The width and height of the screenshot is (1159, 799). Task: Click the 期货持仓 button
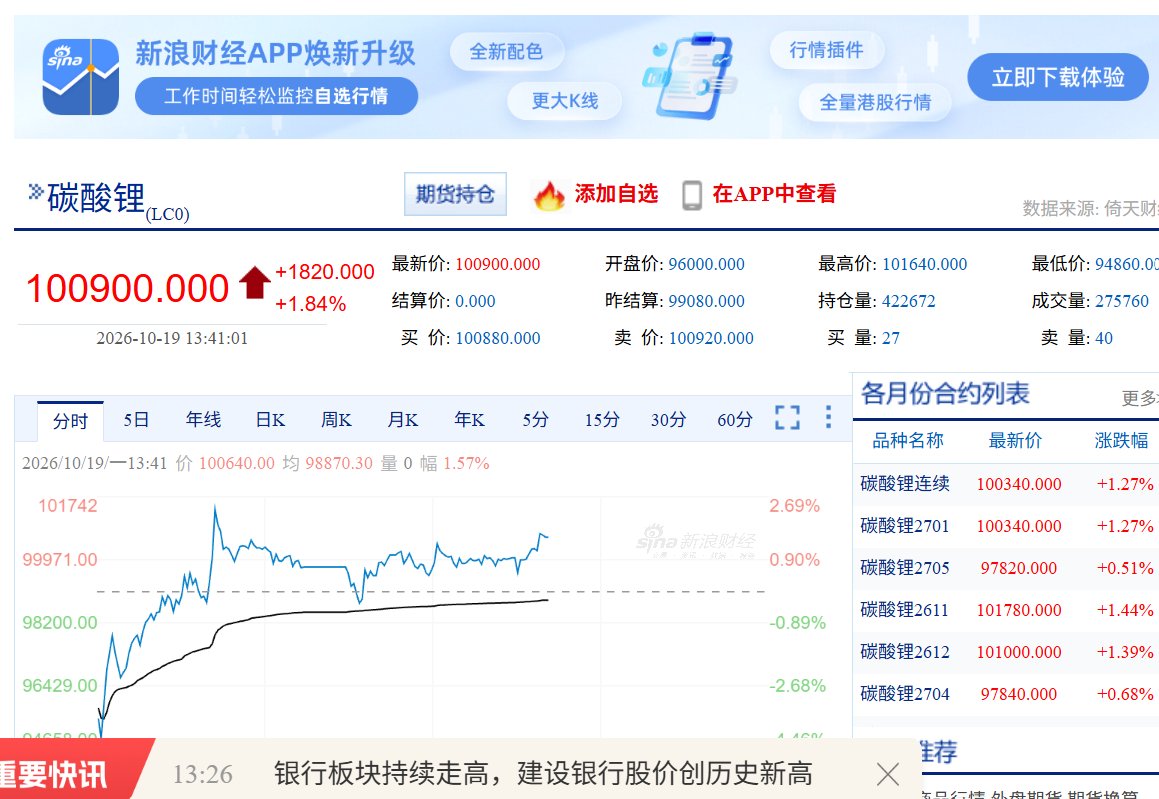455,194
